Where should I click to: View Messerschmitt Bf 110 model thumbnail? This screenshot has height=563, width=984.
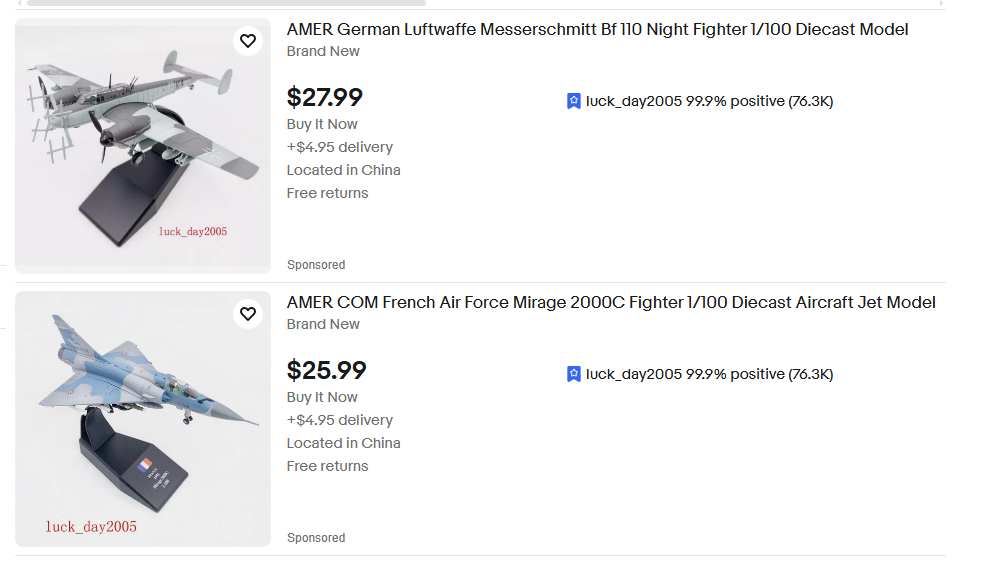[x=142, y=146]
